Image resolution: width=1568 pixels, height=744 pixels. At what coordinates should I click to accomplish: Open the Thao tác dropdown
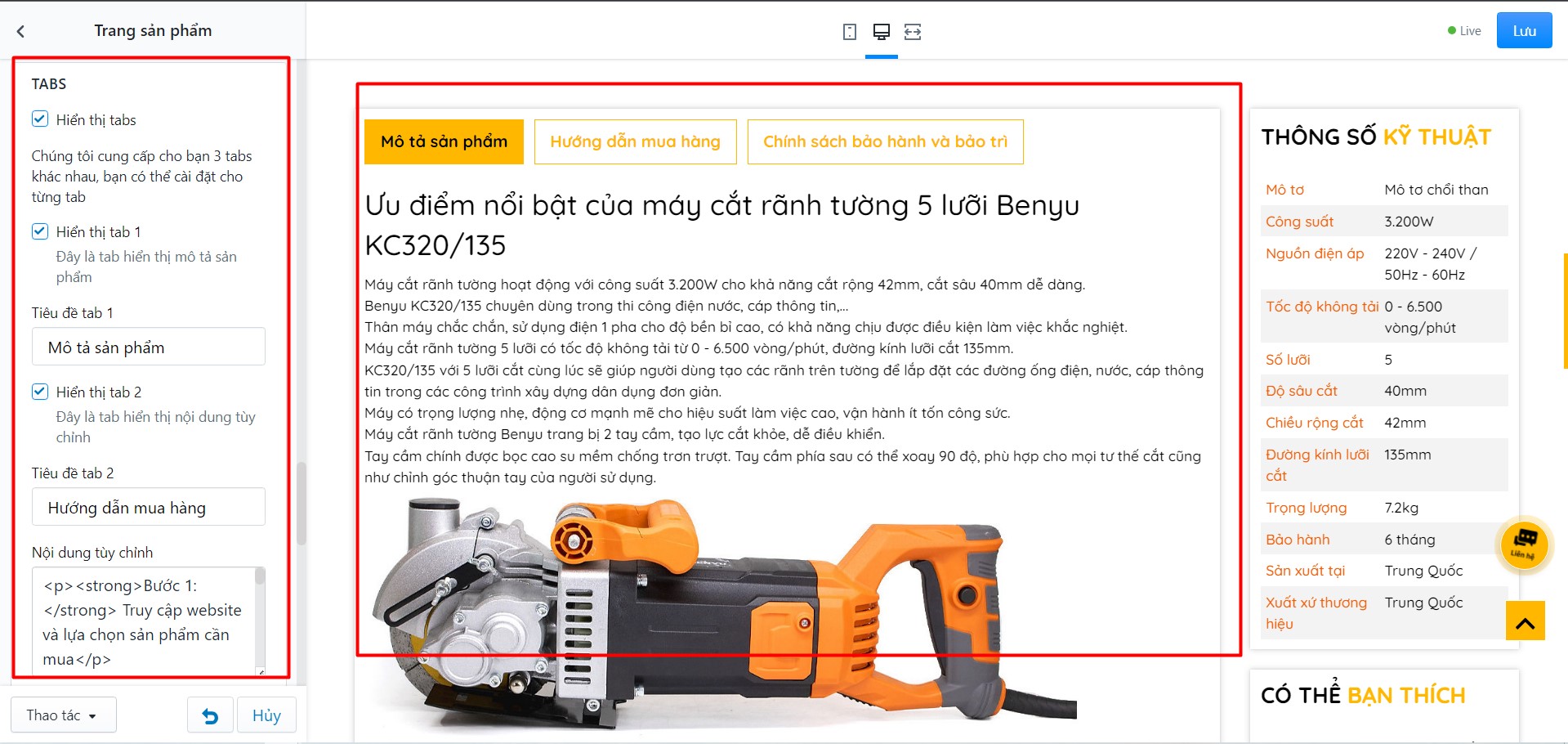coord(63,715)
